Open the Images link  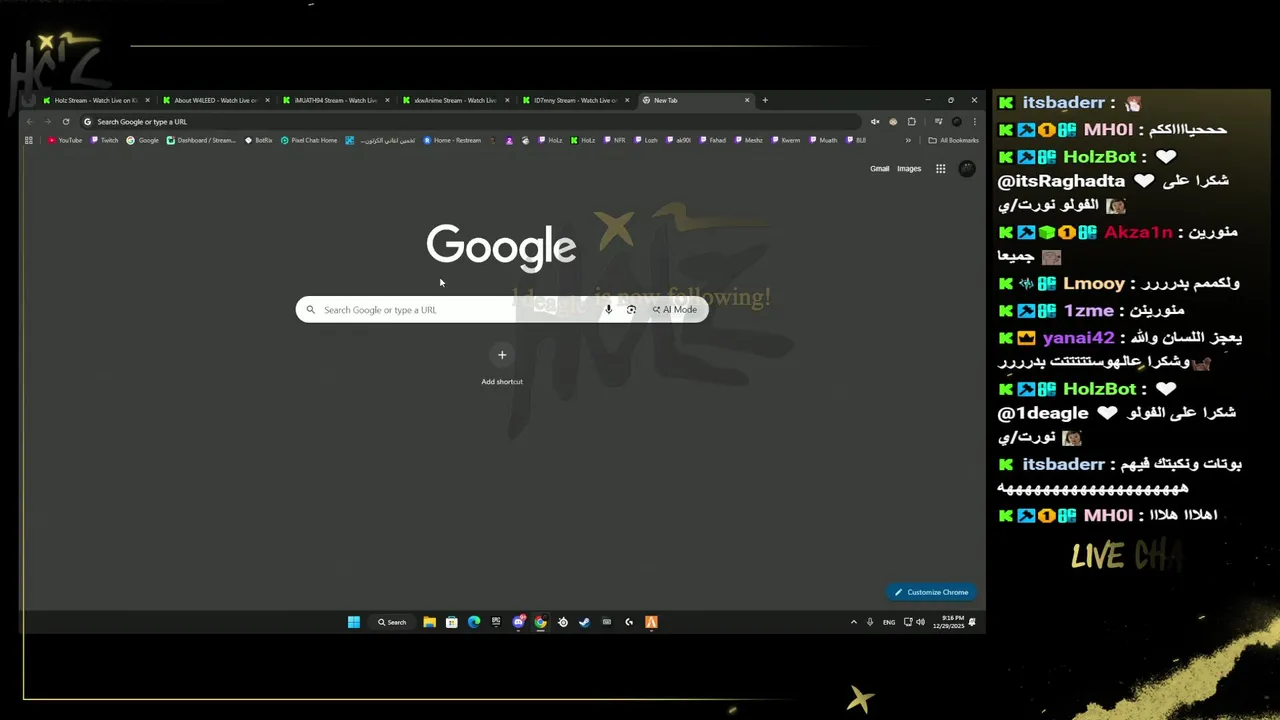tap(909, 169)
